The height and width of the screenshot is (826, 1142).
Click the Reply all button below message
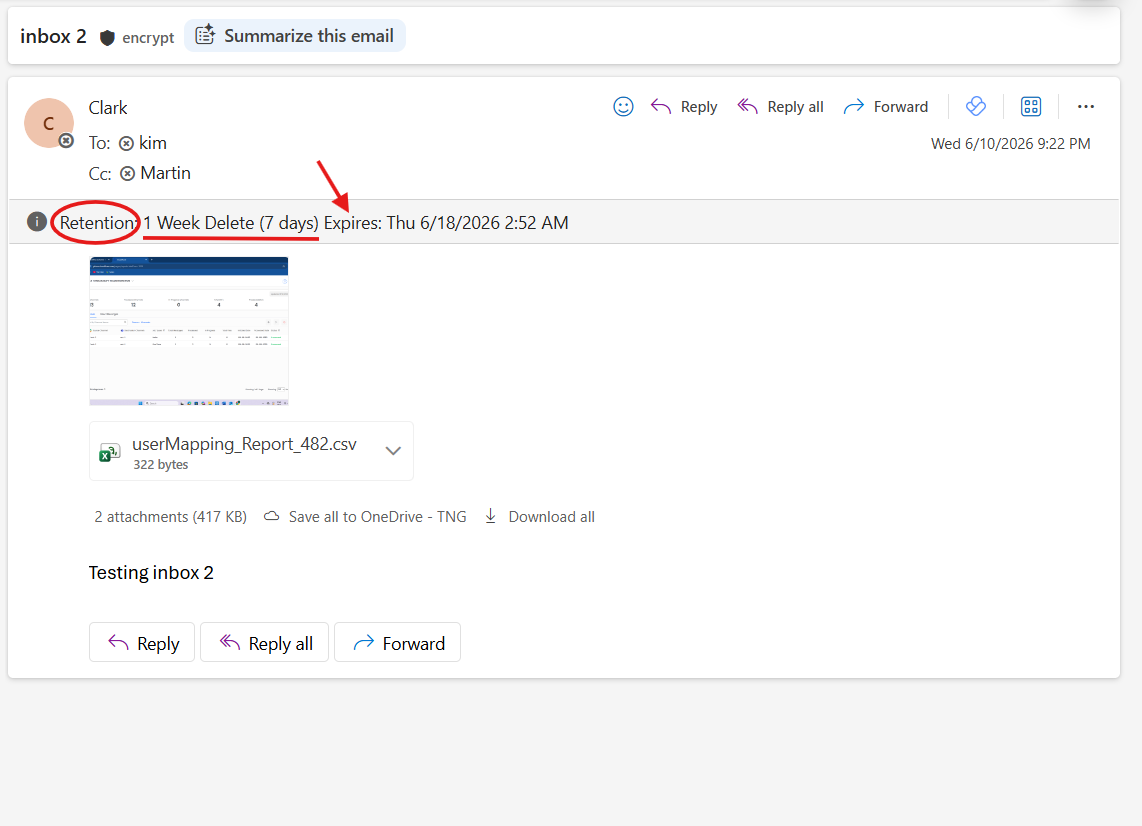pyautogui.click(x=264, y=642)
